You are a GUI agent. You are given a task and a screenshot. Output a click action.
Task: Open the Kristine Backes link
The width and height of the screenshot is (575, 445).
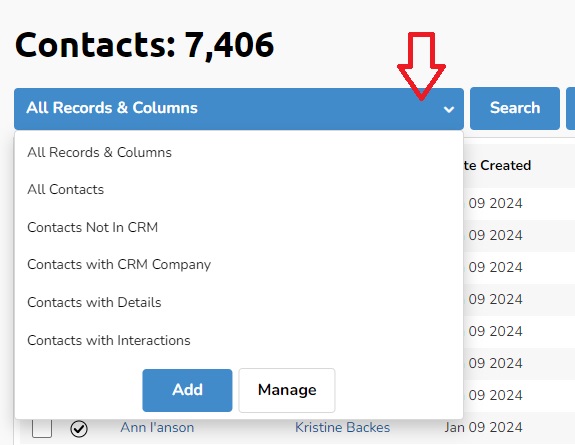tap(343, 427)
